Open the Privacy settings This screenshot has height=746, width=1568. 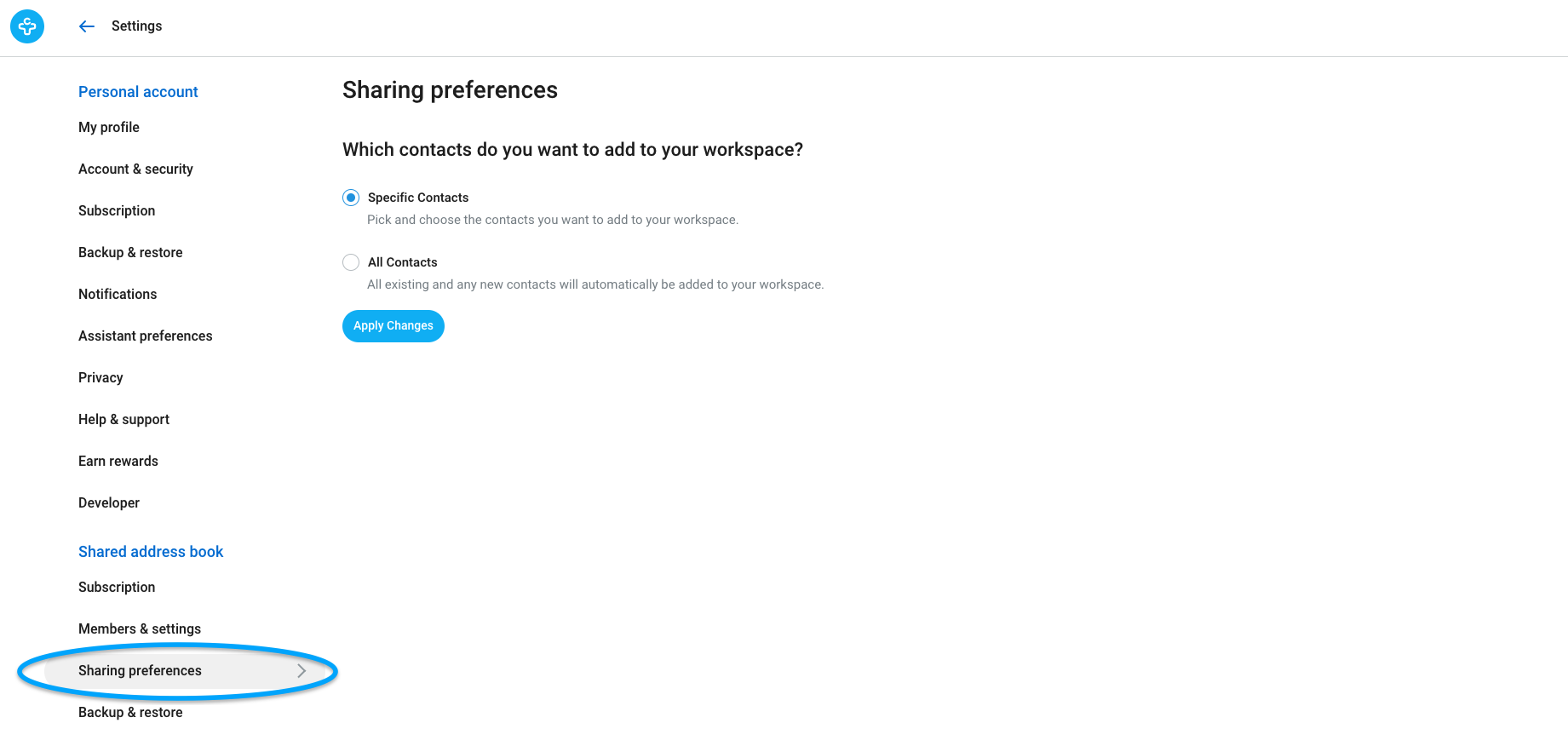[x=101, y=377]
